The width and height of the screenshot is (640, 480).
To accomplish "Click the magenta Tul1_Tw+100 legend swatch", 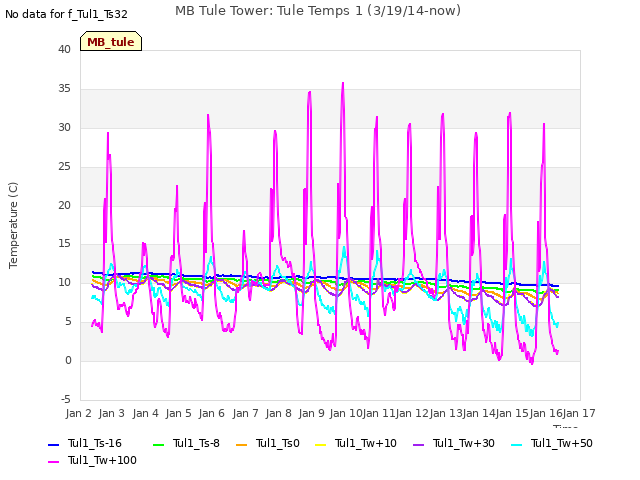I will pyautogui.click(x=54, y=462).
